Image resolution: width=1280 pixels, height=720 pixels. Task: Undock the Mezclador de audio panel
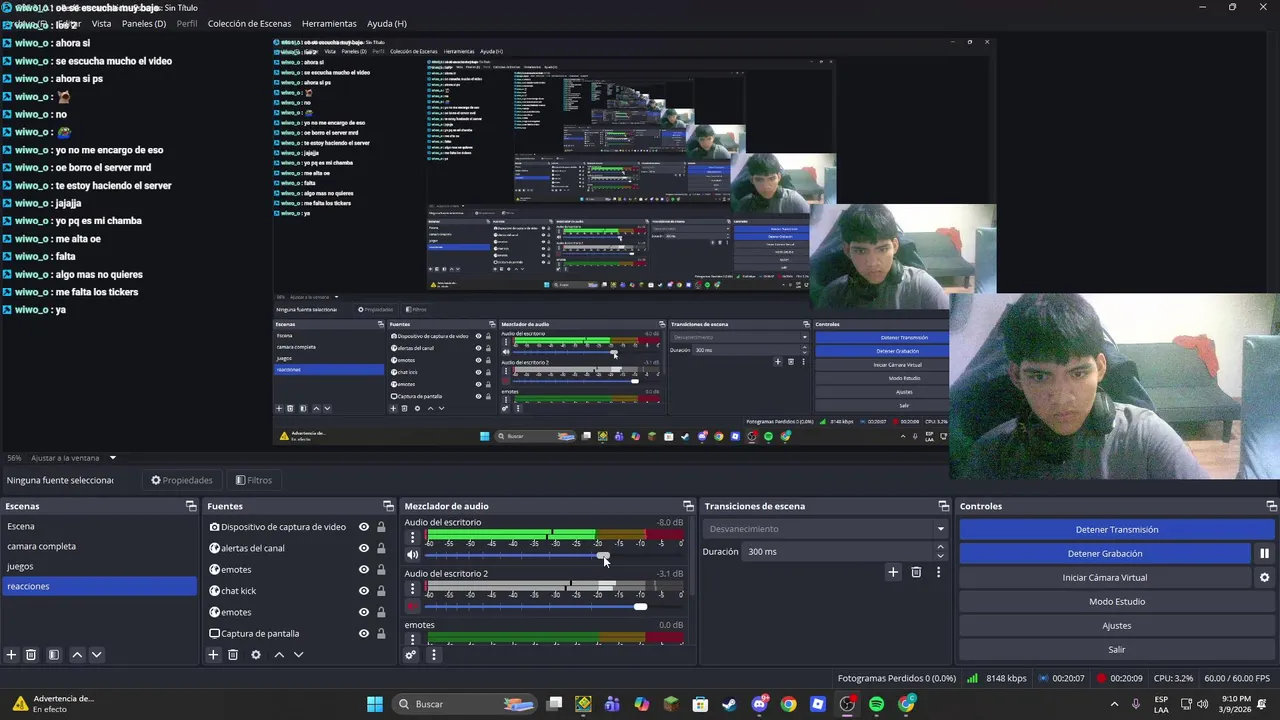pos(688,506)
